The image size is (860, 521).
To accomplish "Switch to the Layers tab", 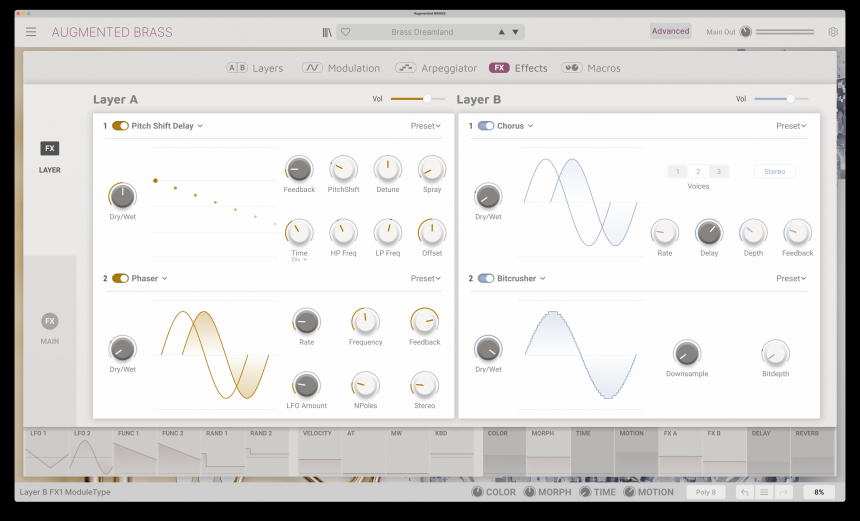I will [254, 68].
